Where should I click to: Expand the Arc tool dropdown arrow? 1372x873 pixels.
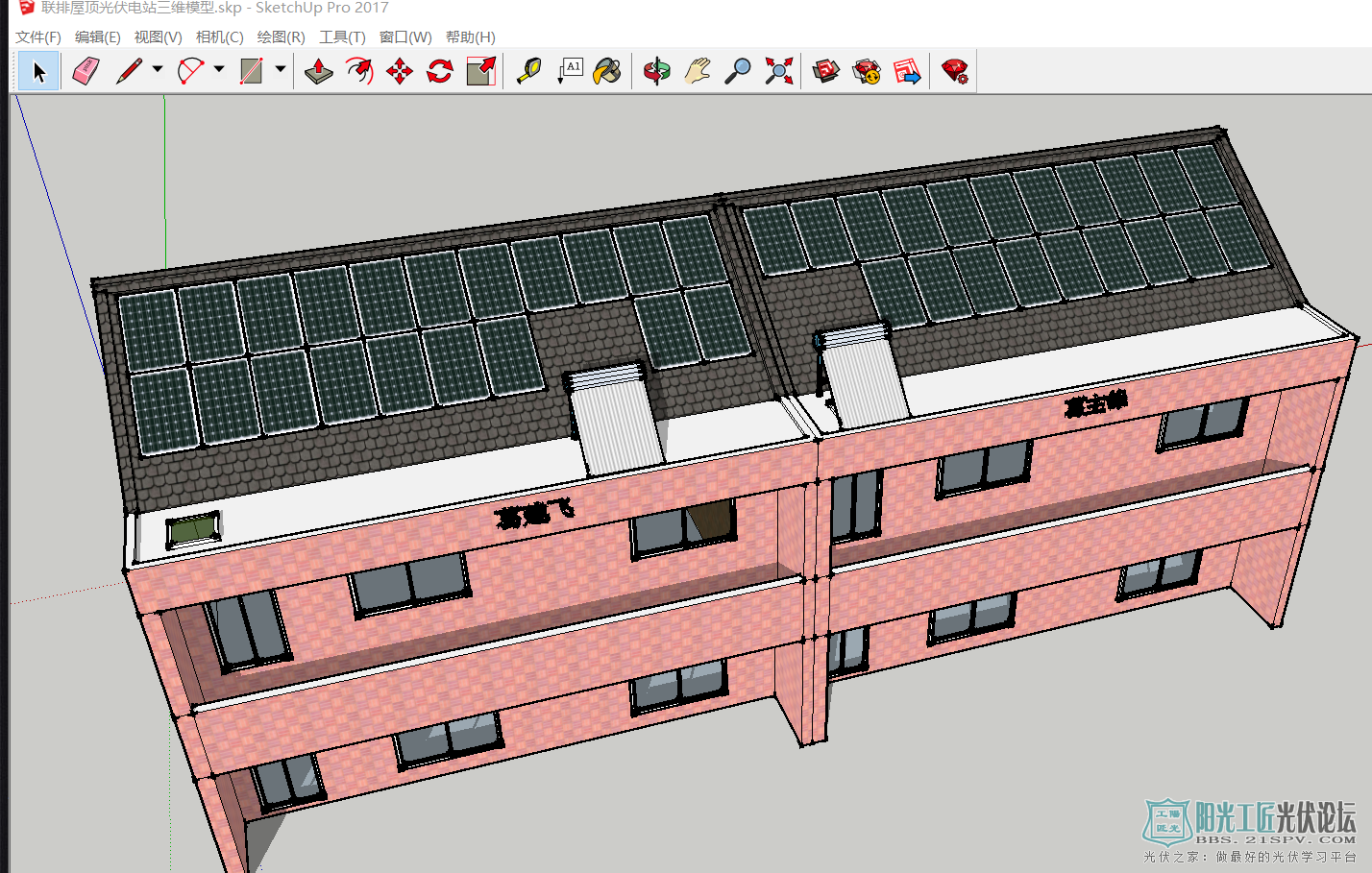click(219, 69)
